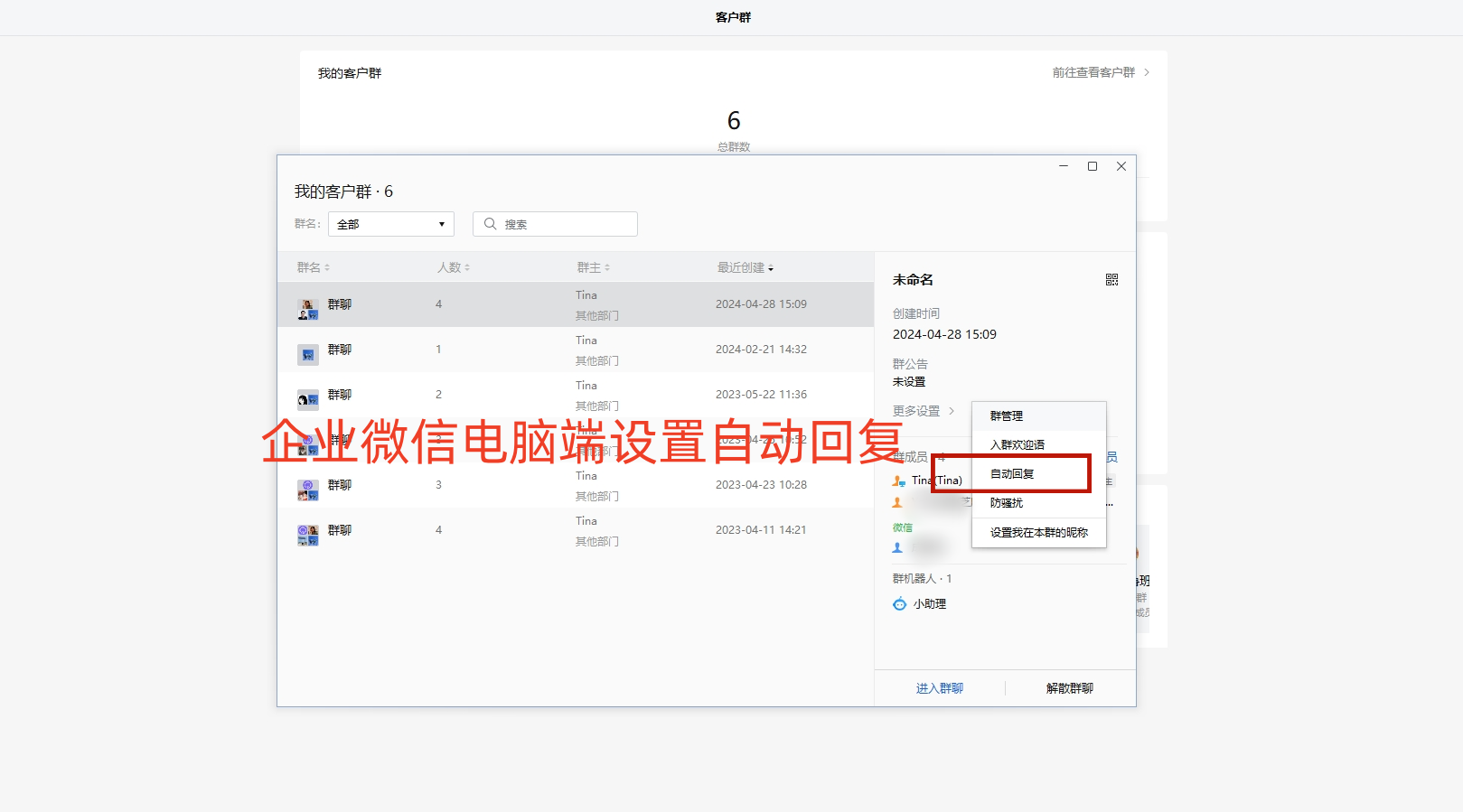Maximize the 我的客户群 dialog
The image size is (1463, 812).
click(1093, 166)
